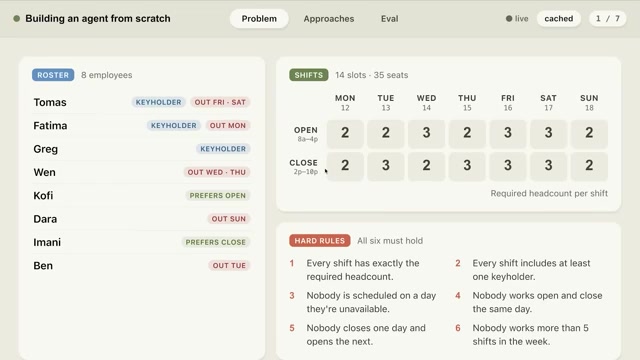Select the Thursday CLOSE shift cell
Viewport: 640px width, 360px height.
(467, 167)
